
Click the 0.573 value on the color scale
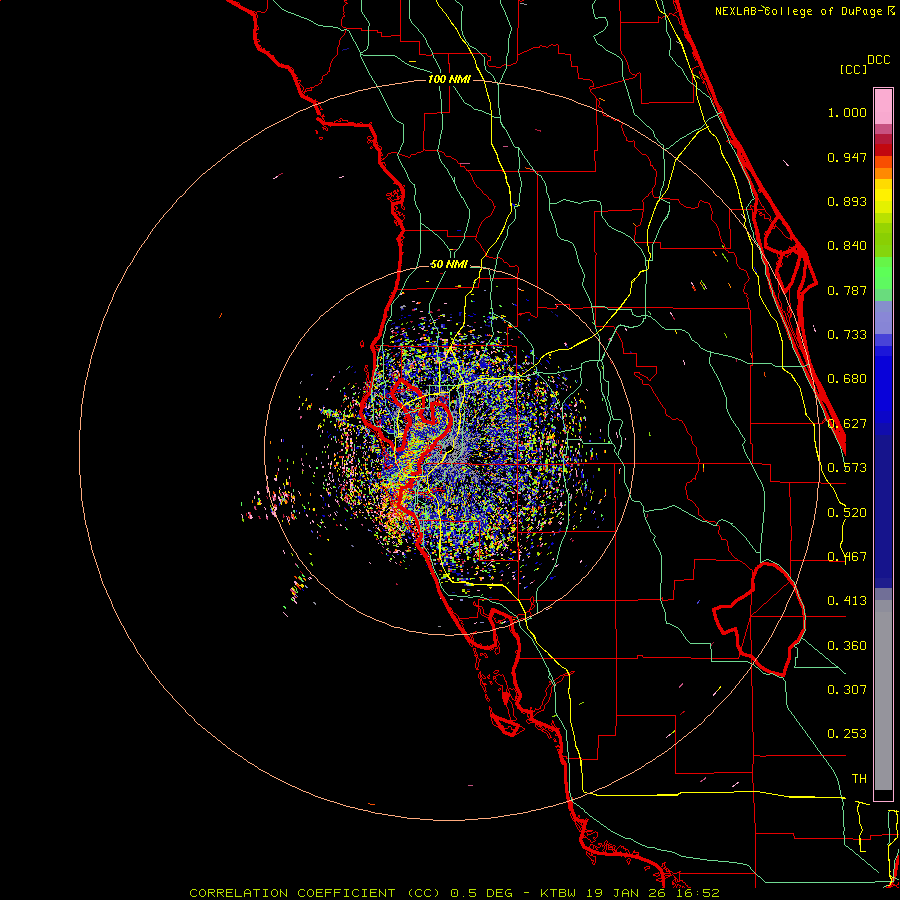point(847,468)
